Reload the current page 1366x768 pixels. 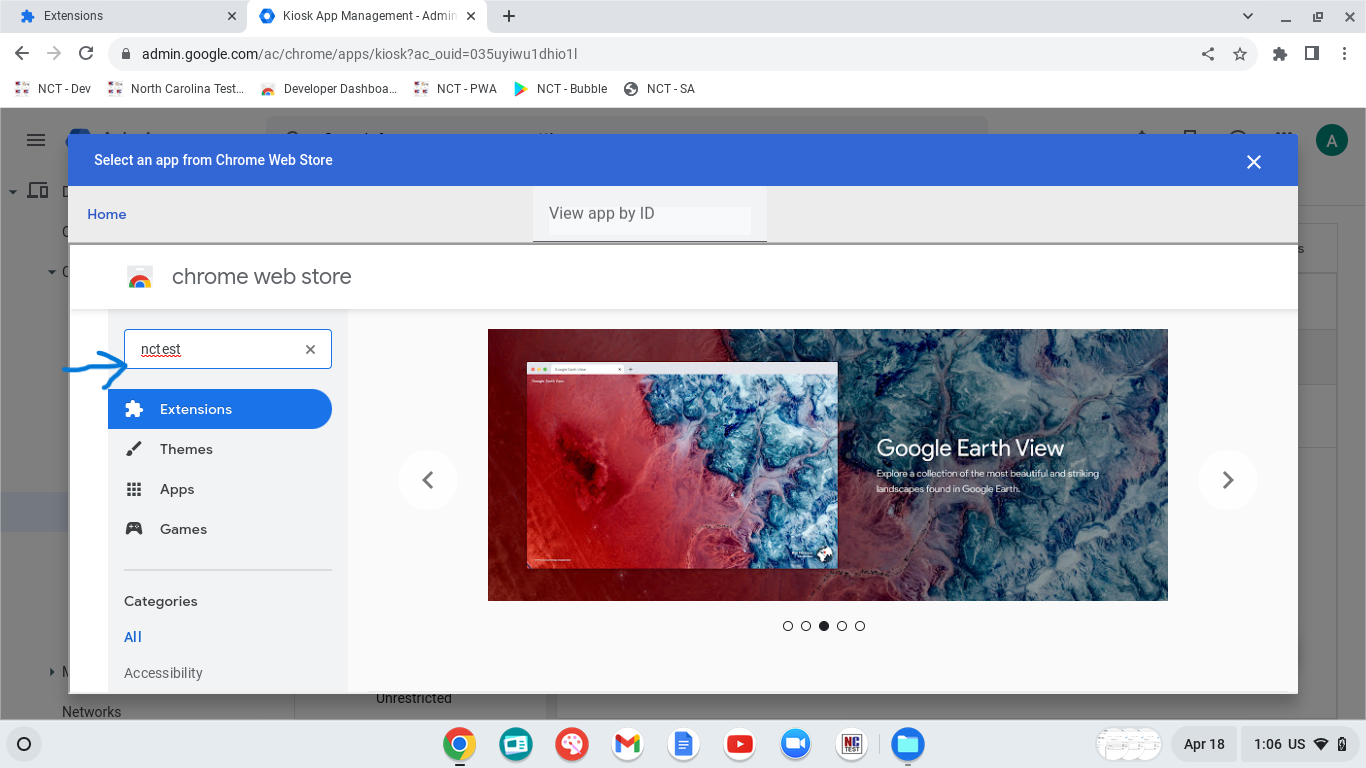click(86, 54)
